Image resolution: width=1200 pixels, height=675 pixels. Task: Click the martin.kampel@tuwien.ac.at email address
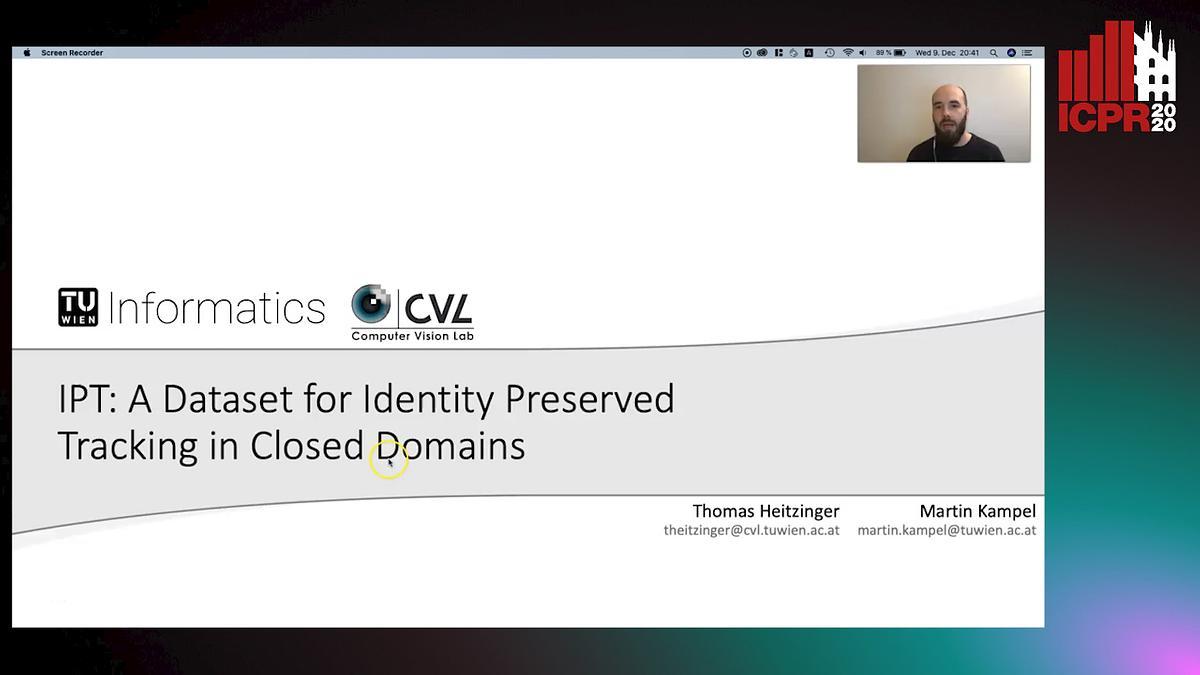pyautogui.click(x=946, y=530)
